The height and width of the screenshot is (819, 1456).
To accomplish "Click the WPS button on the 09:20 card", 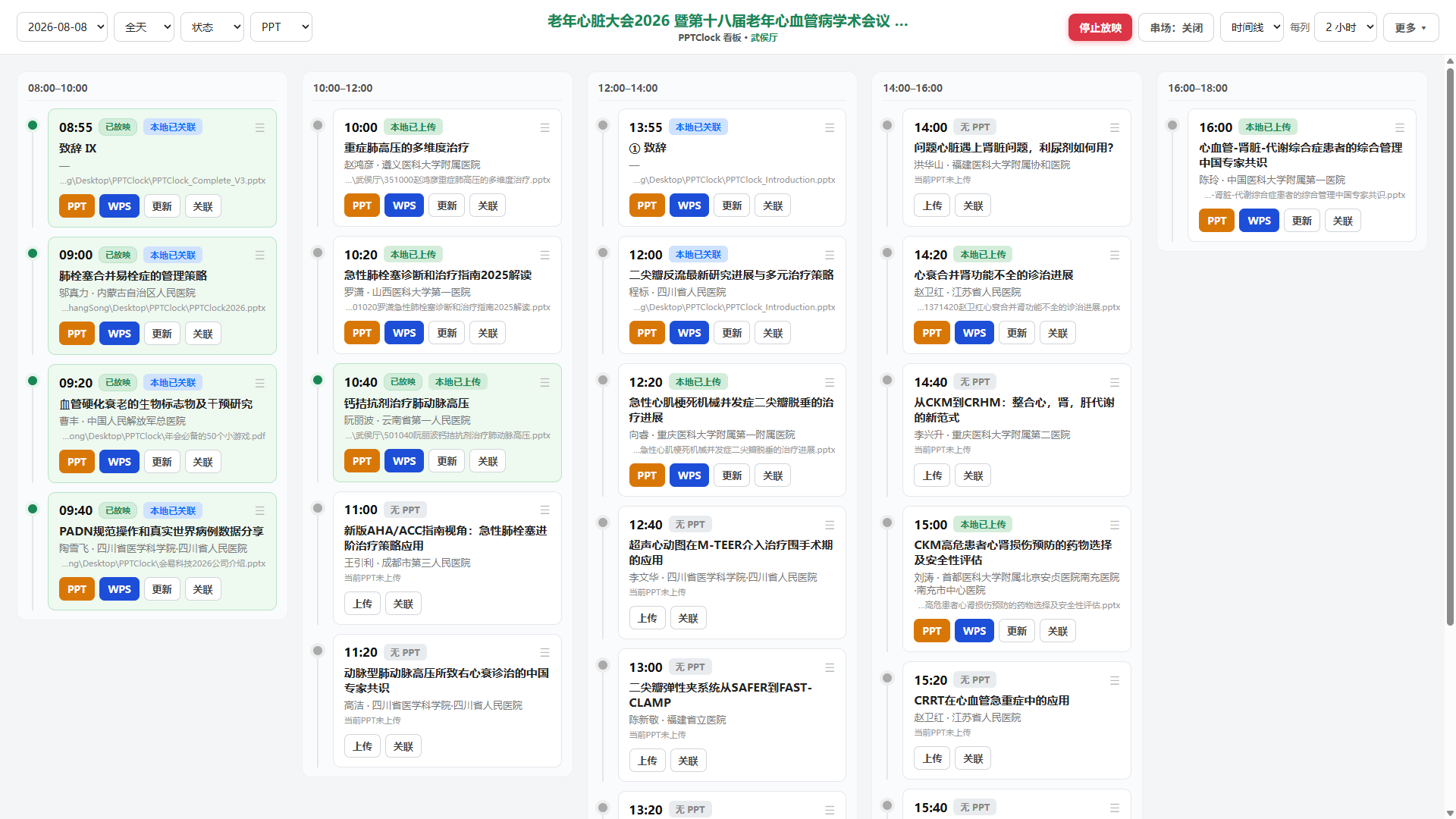I will tap(120, 462).
